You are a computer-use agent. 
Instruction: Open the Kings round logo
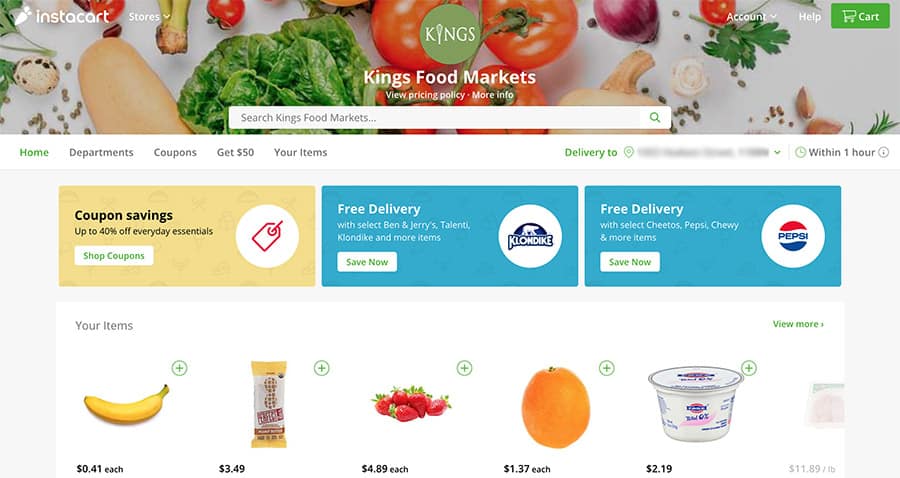point(449,34)
